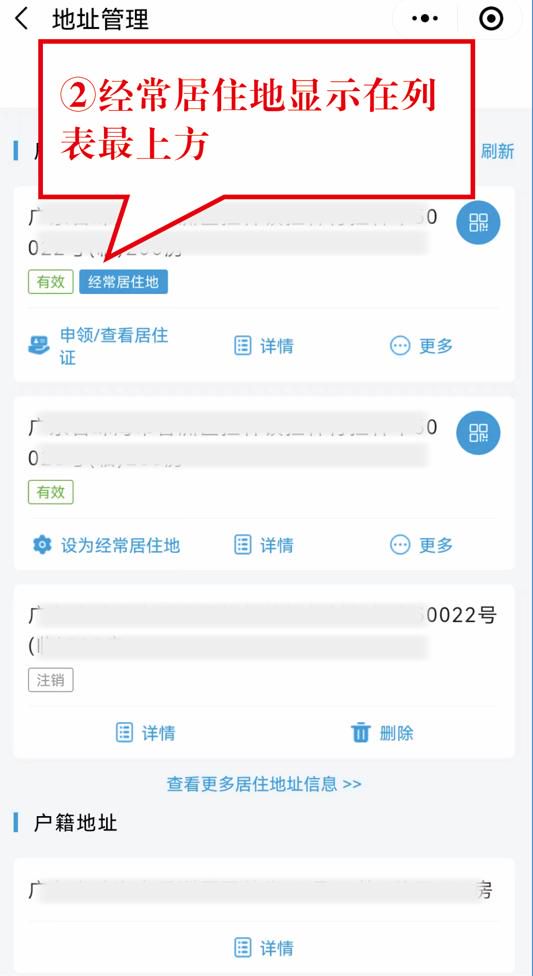
Task: View 详情 of the second address
Action: point(263,545)
